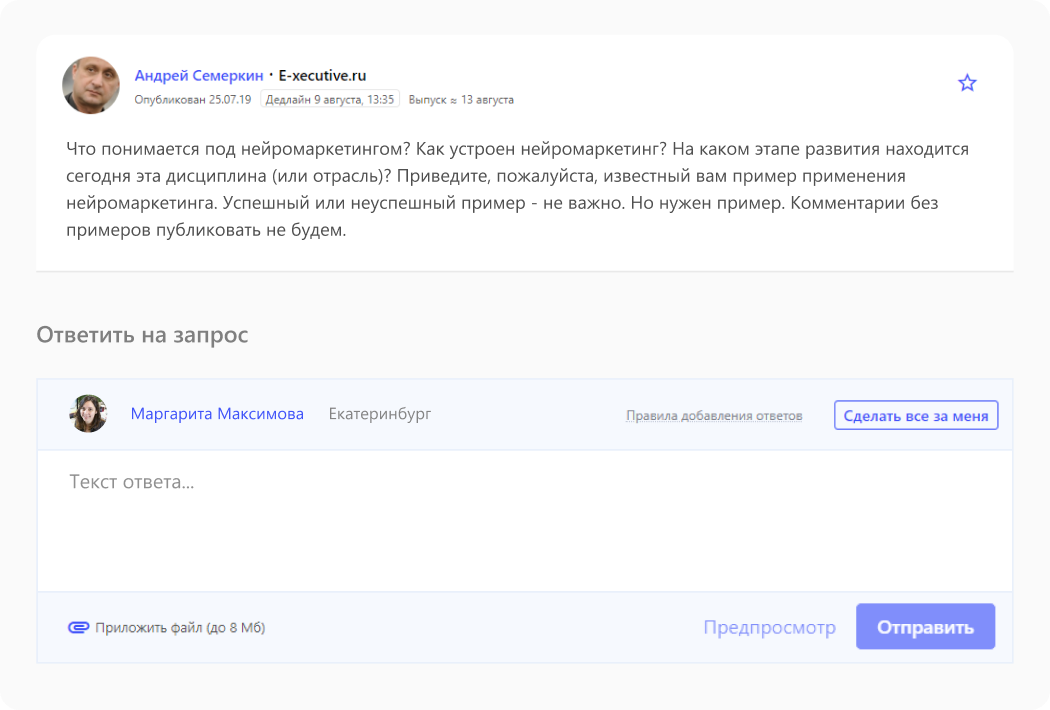
Task: Open Андрей Семеркин's profile photo
Action: 91,85
